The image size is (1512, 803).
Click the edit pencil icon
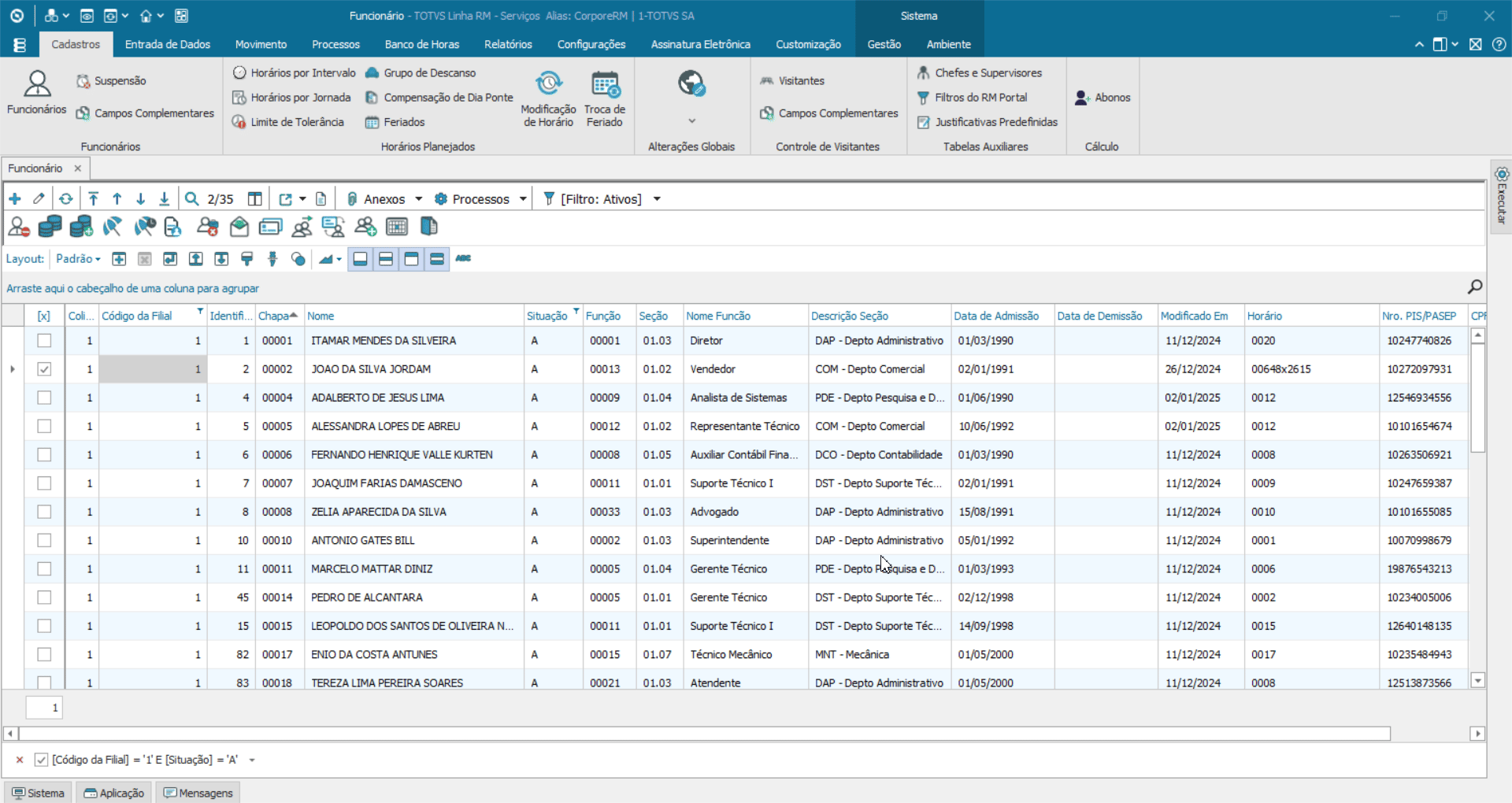(x=39, y=199)
